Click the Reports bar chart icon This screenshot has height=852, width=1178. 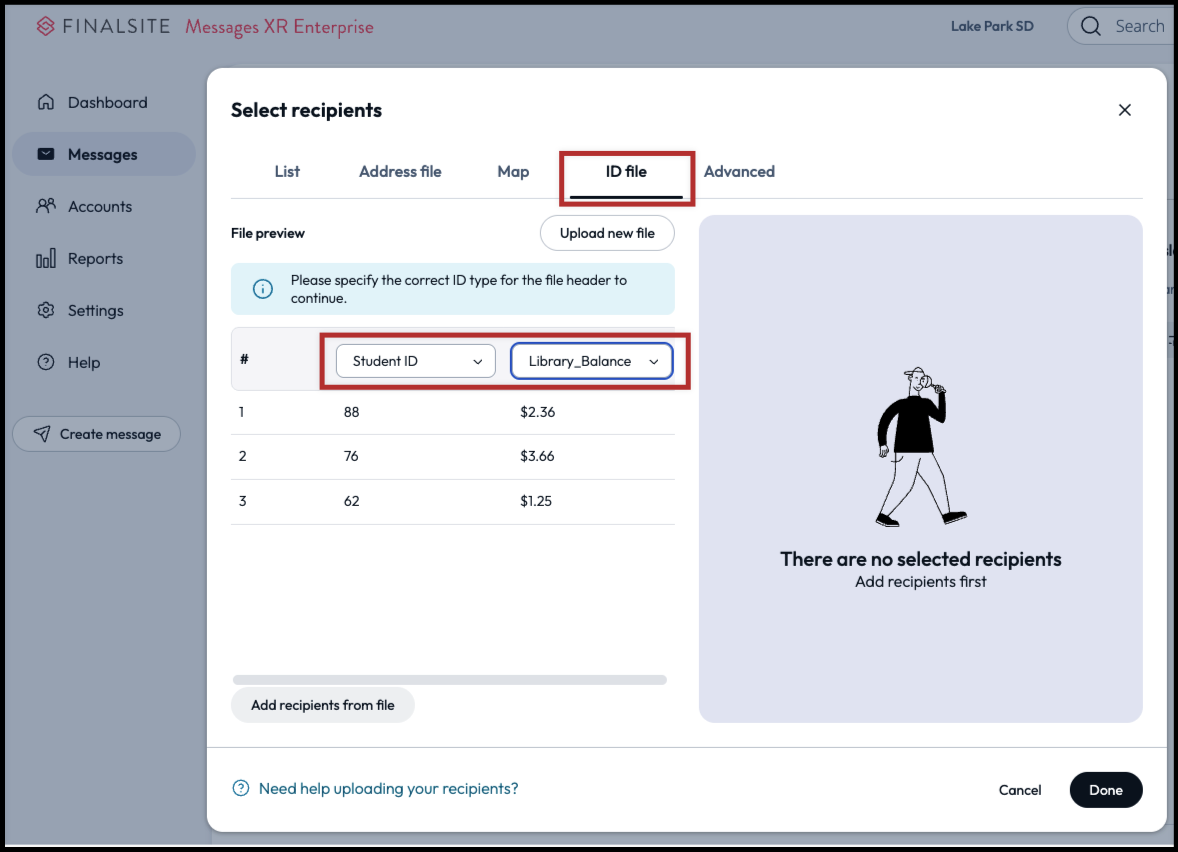click(46, 259)
